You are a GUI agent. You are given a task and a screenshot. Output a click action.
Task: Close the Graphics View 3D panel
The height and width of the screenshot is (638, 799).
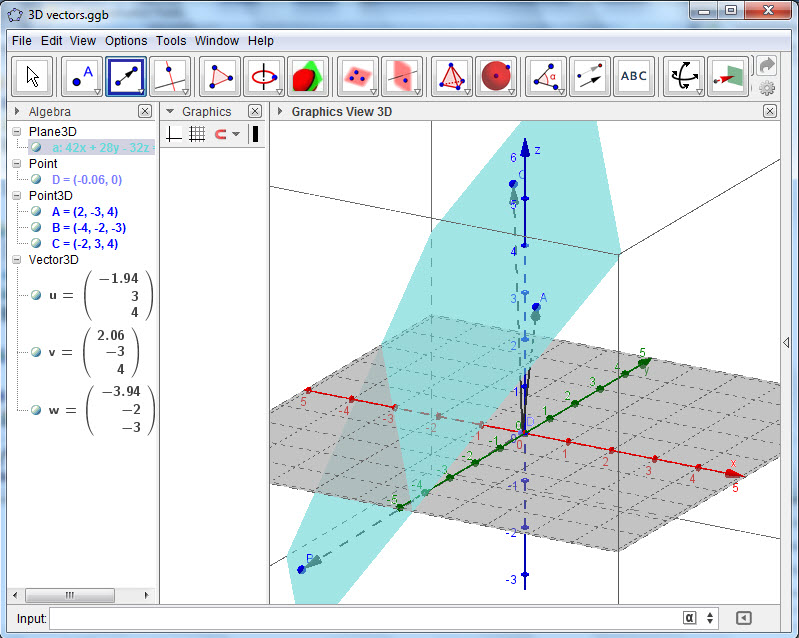coord(770,111)
